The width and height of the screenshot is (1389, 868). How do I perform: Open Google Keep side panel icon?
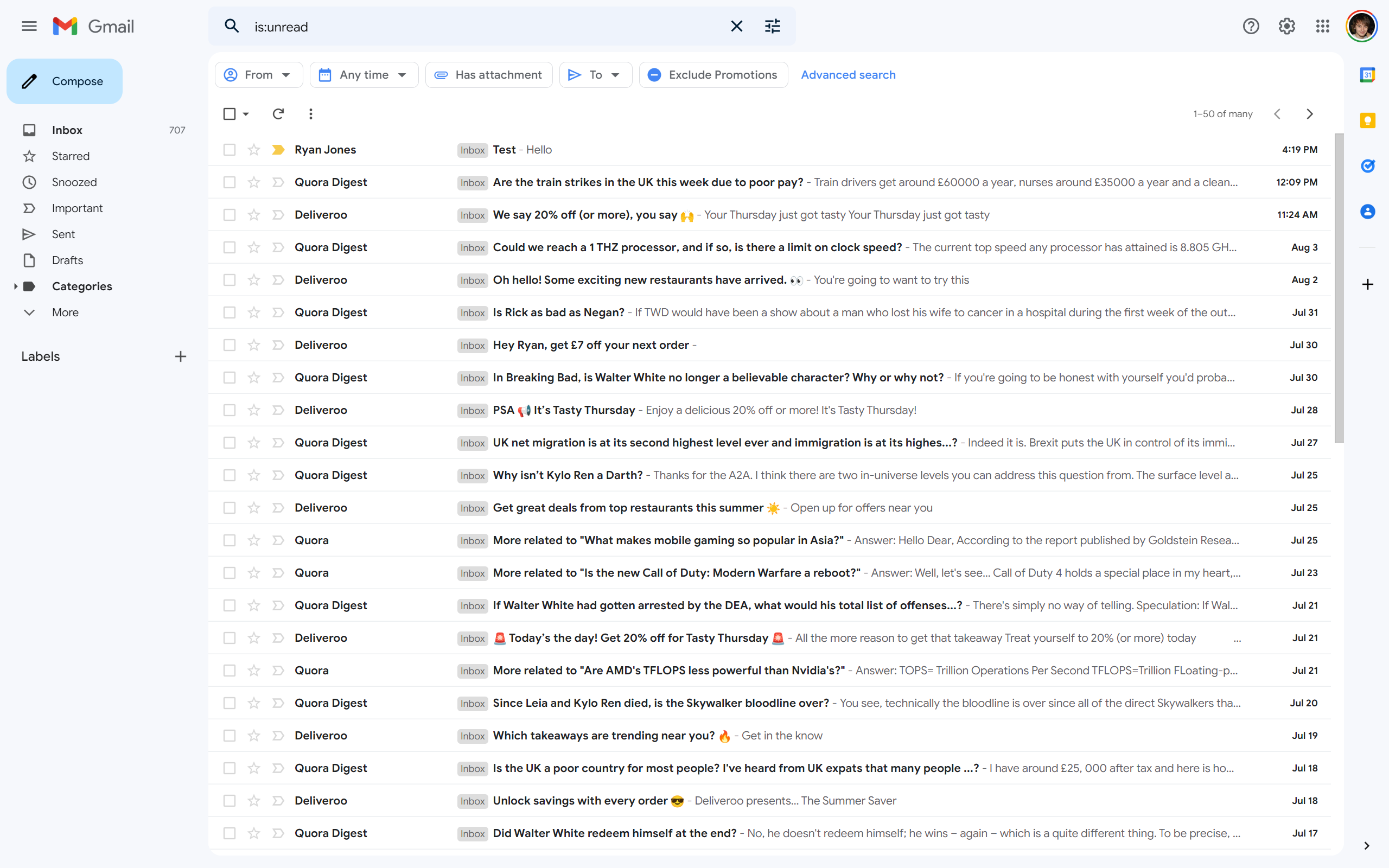tap(1368, 120)
